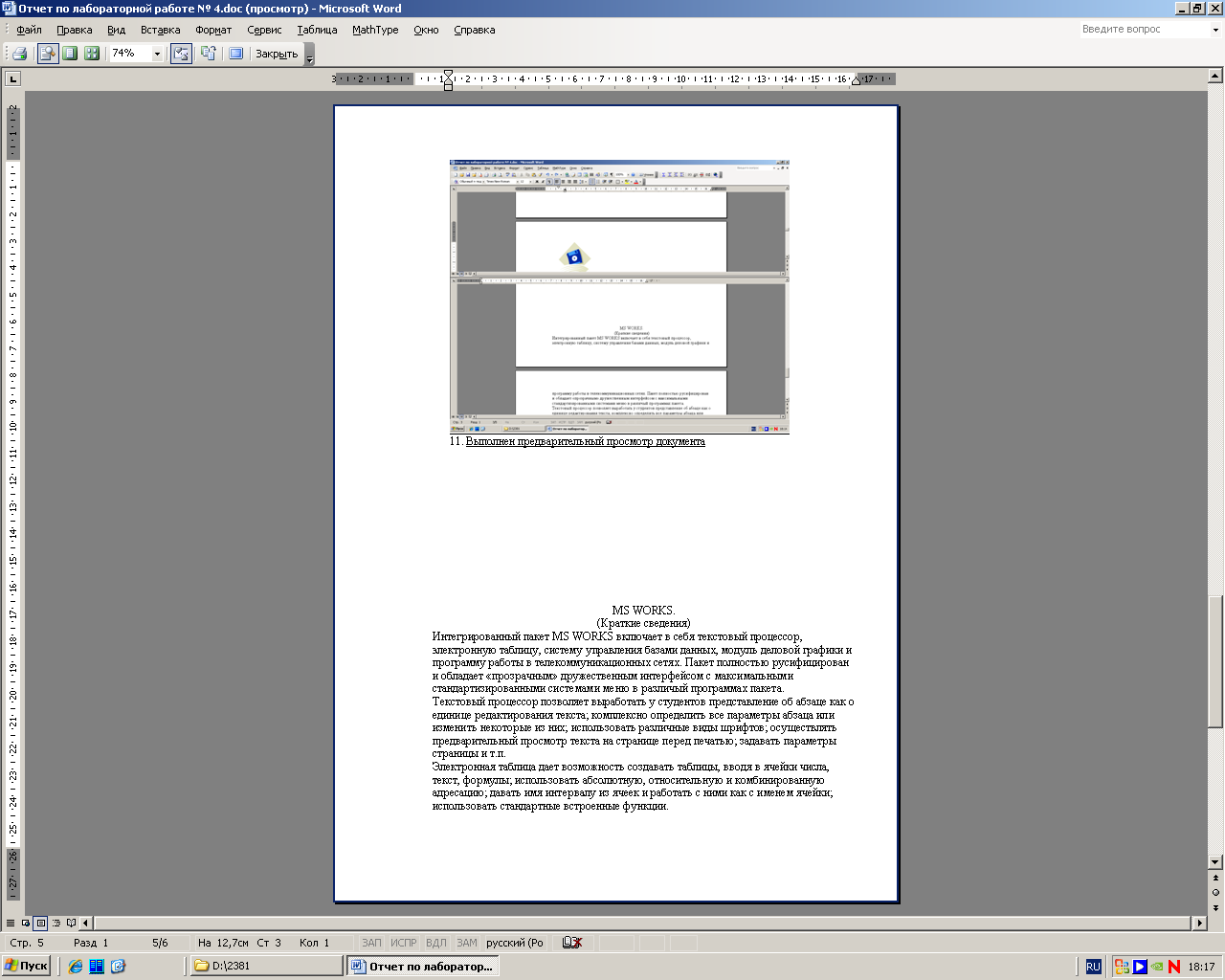
Task: Click the Microsoft Office tray icon
Action: click(1122, 967)
